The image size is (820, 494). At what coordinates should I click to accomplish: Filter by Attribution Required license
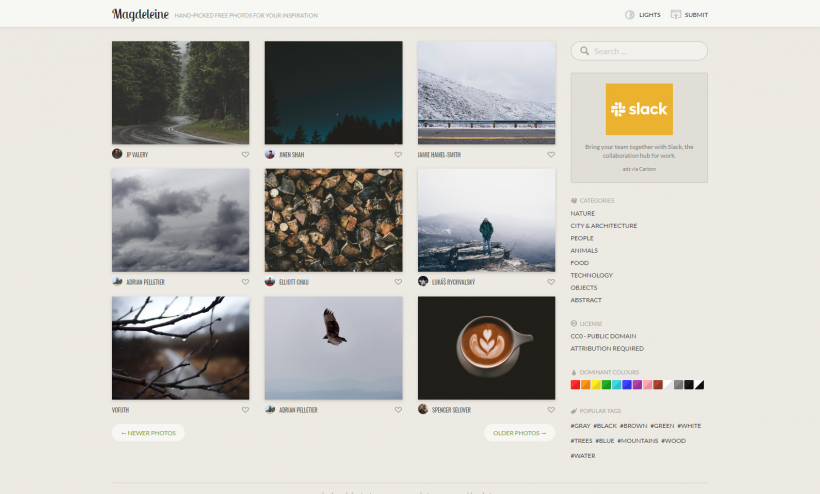(607, 349)
